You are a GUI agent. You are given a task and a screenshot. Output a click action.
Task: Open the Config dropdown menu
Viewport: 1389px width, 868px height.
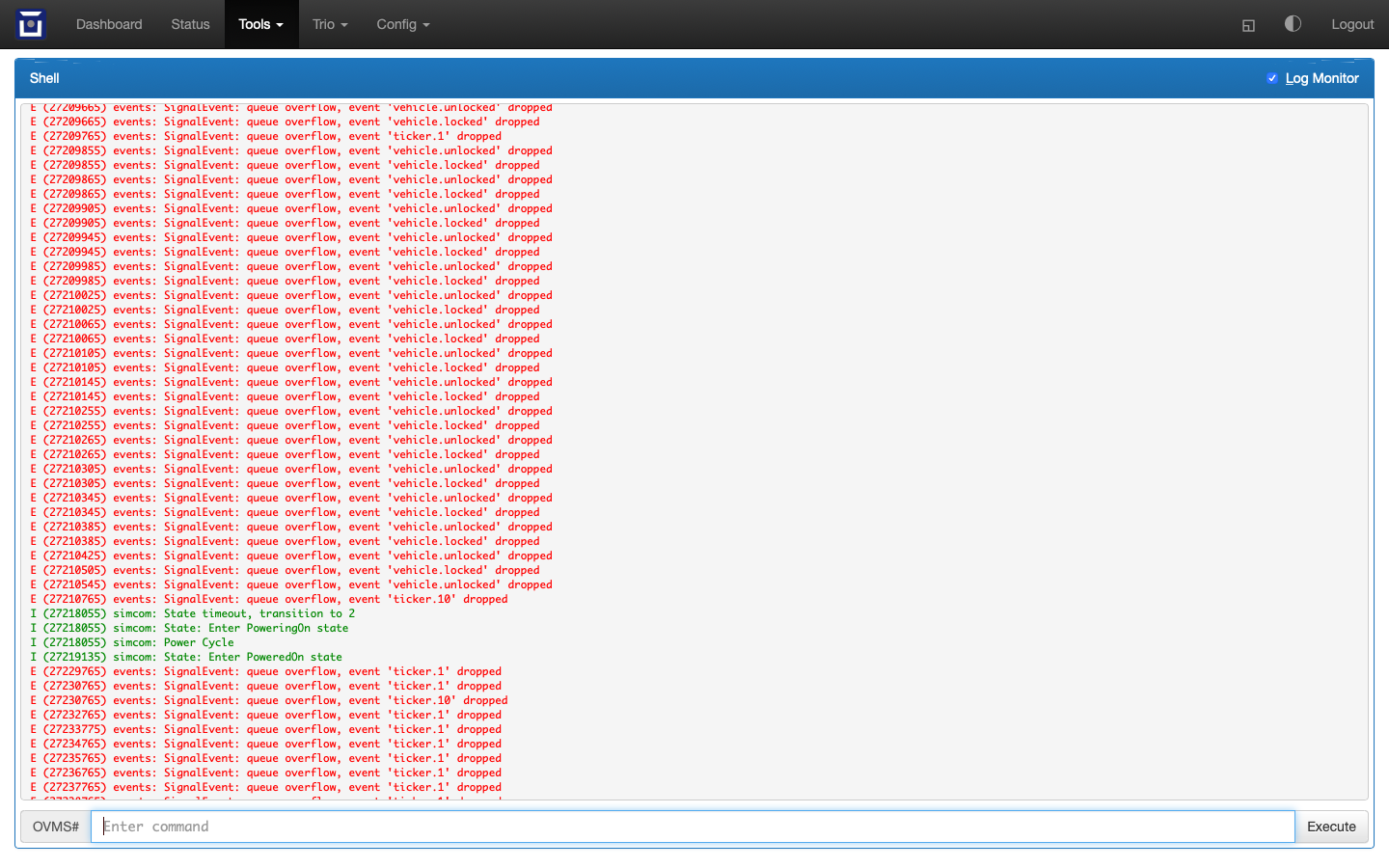(x=402, y=24)
